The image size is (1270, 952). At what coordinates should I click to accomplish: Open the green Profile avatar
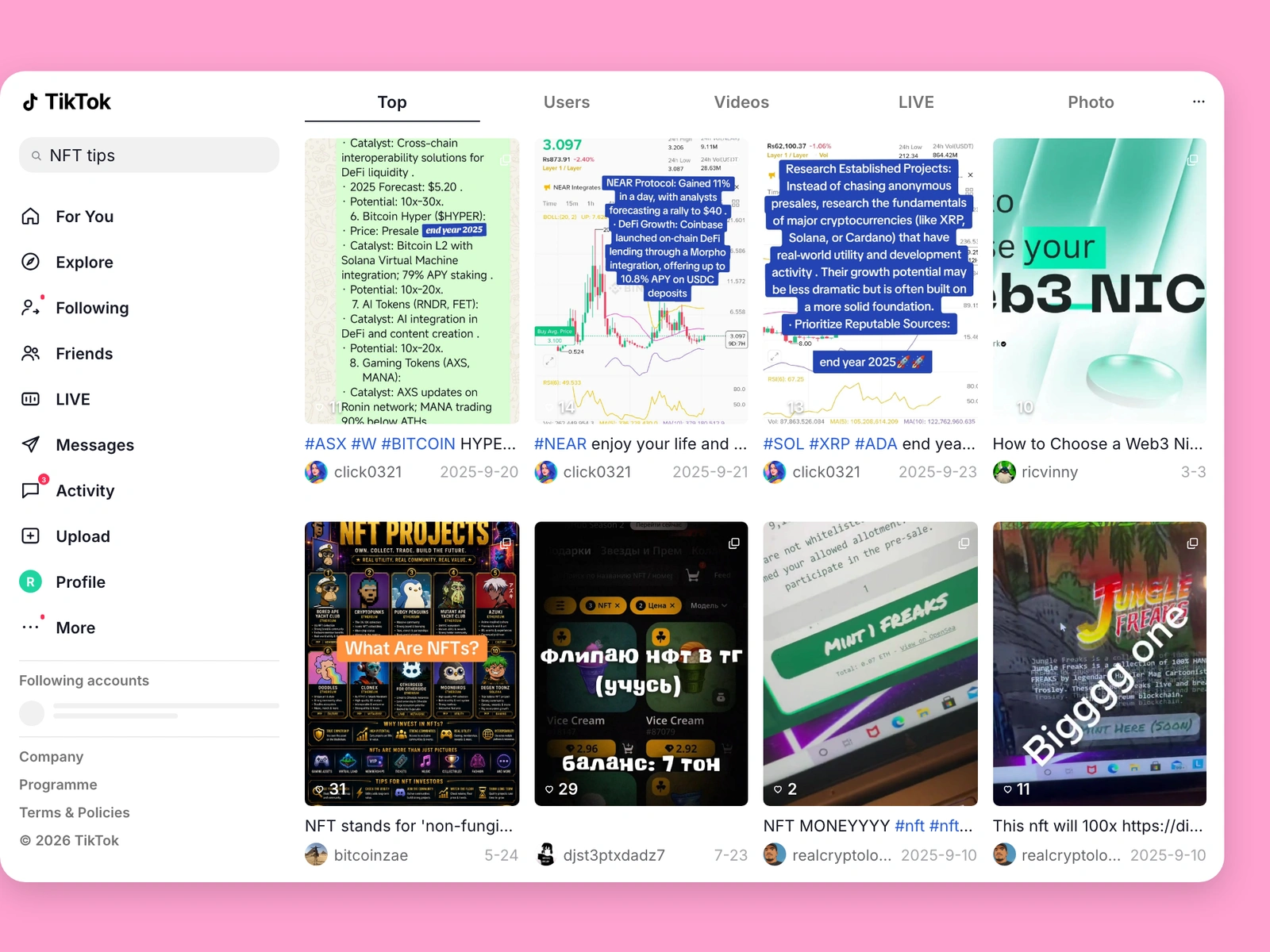click(31, 582)
